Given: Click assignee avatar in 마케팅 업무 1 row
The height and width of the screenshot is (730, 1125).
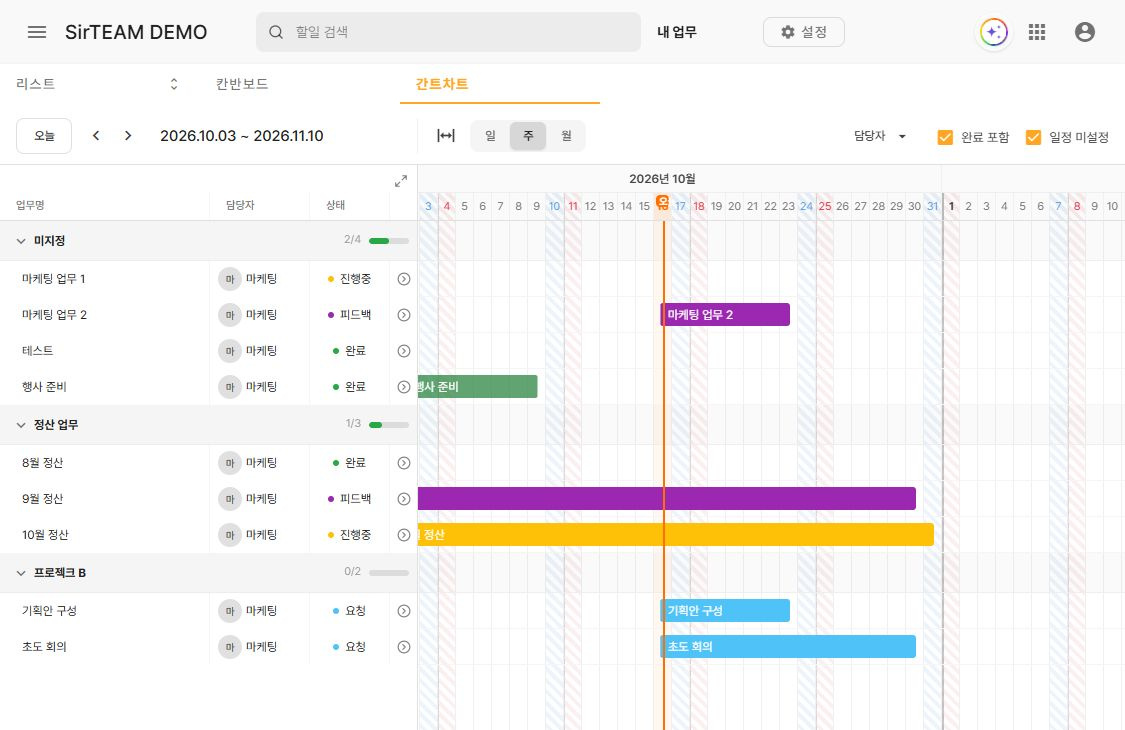Looking at the screenshot, I should 230,279.
